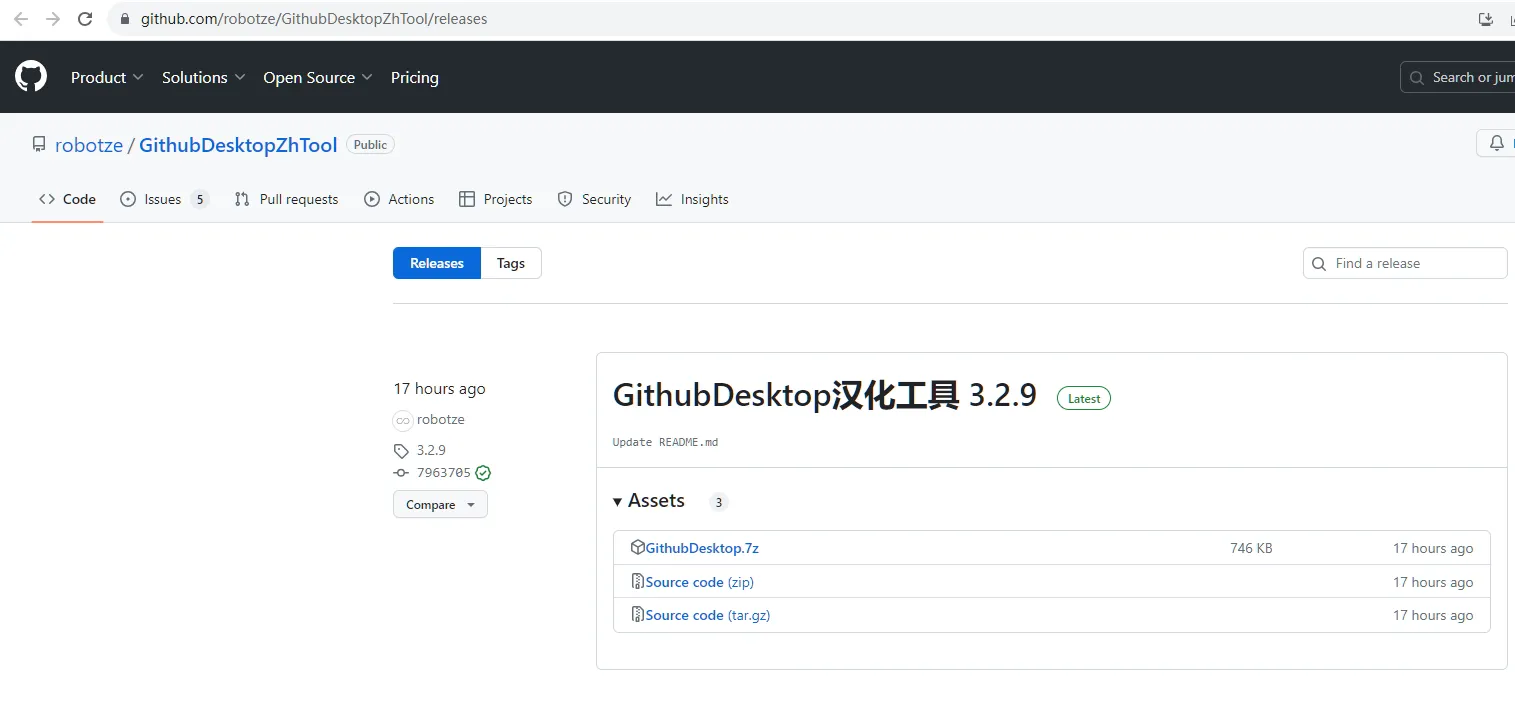Click the package icon beside GithubDesktop.7z
This screenshot has height=702, width=1515.
pyautogui.click(x=637, y=548)
